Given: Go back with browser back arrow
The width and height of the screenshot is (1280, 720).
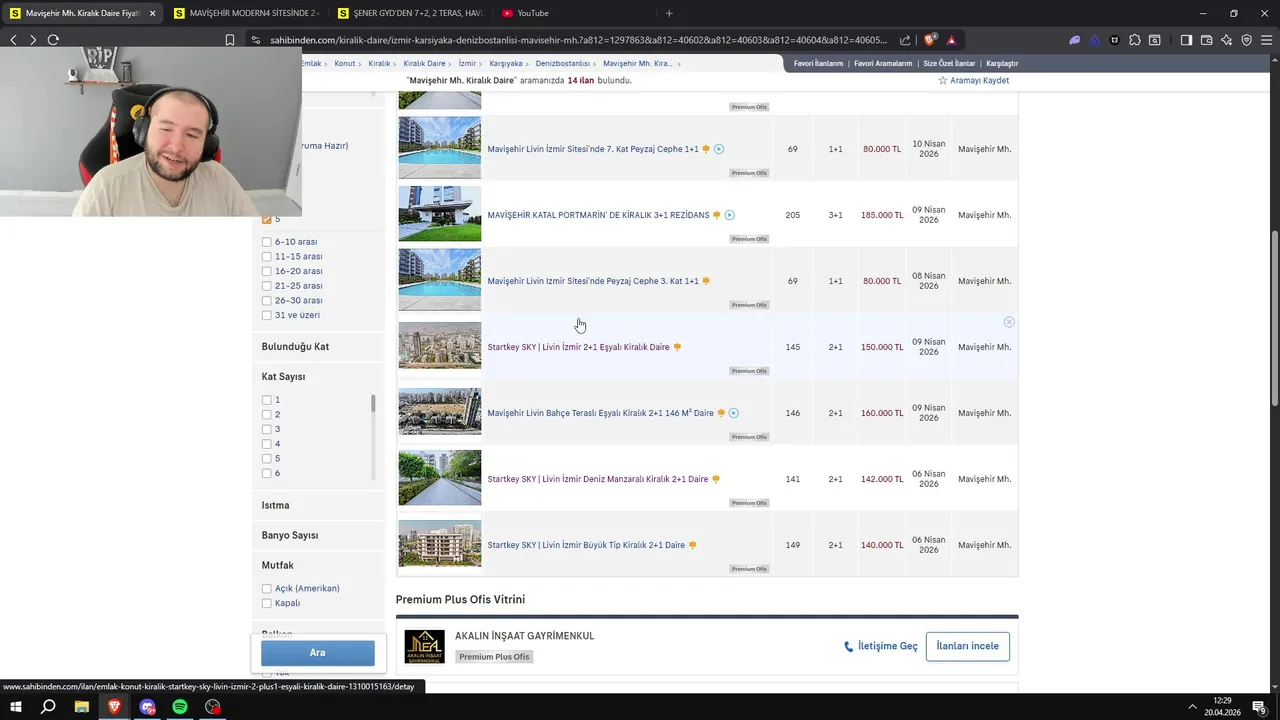Looking at the screenshot, I should click(13, 40).
